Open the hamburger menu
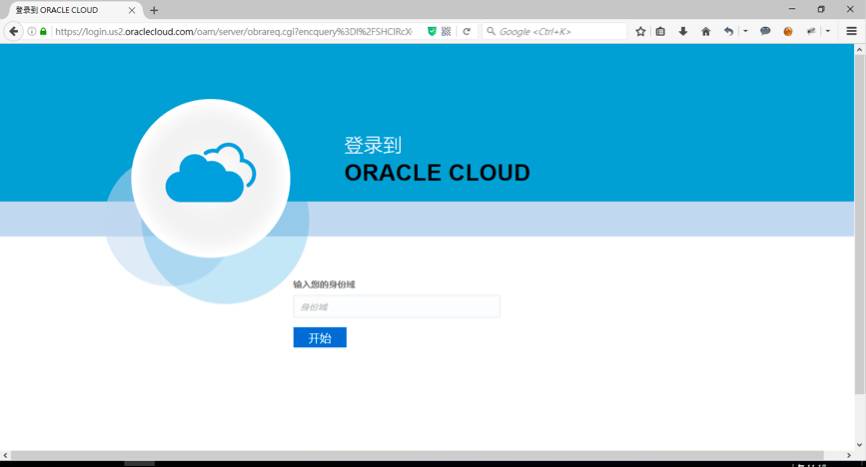Viewport: 866px width, 467px height. [x=851, y=31]
